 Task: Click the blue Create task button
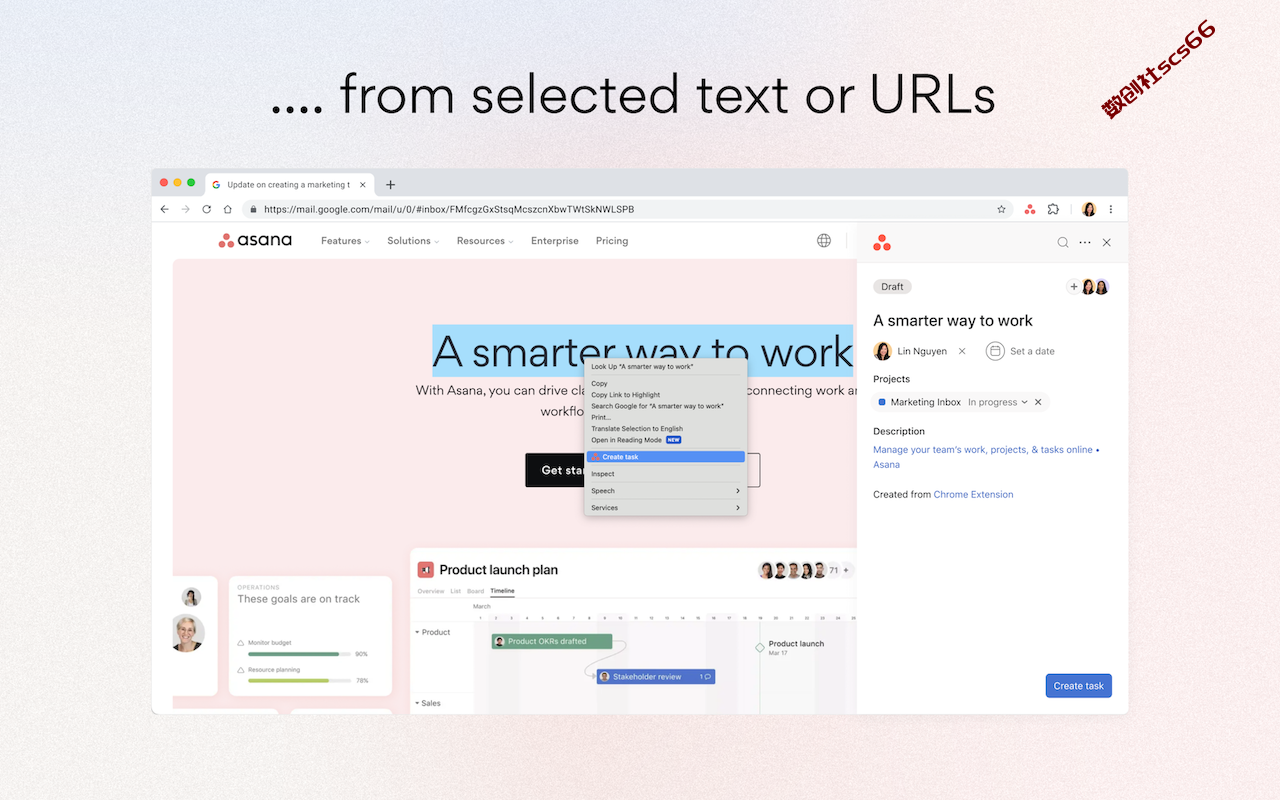click(1079, 686)
